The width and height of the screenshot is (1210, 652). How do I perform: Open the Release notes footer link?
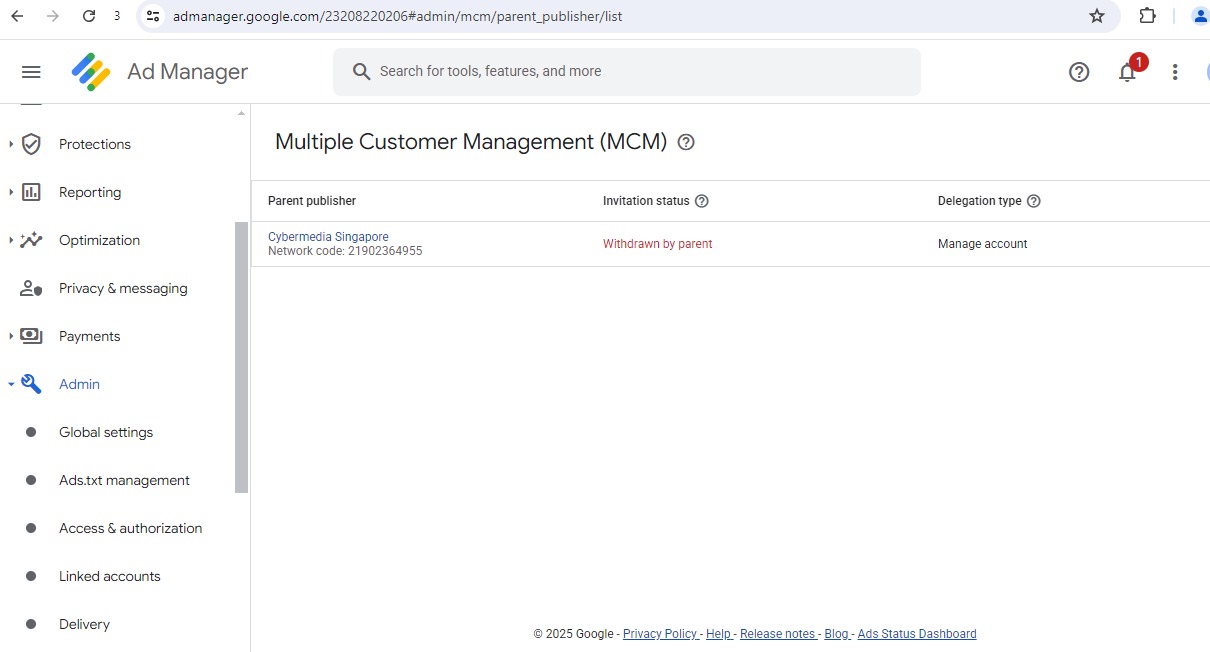(777, 634)
